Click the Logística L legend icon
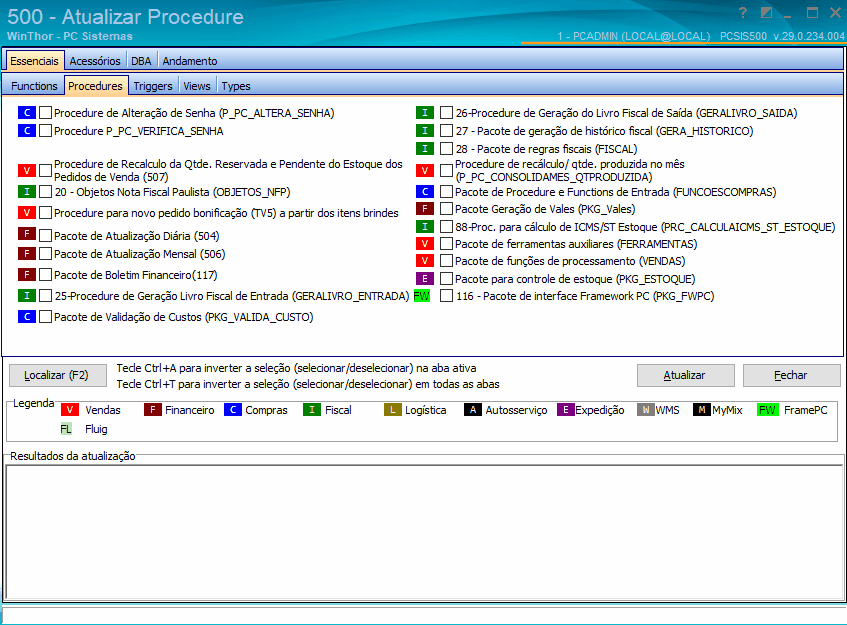This screenshot has height=625, width=847. (x=393, y=410)
